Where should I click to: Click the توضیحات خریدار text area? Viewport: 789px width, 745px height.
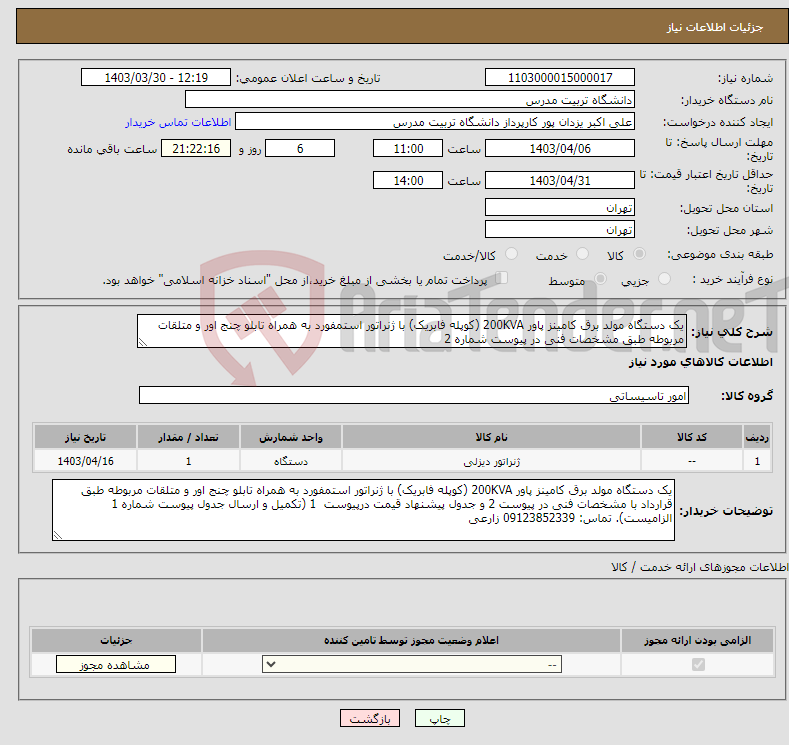point(363,510)
